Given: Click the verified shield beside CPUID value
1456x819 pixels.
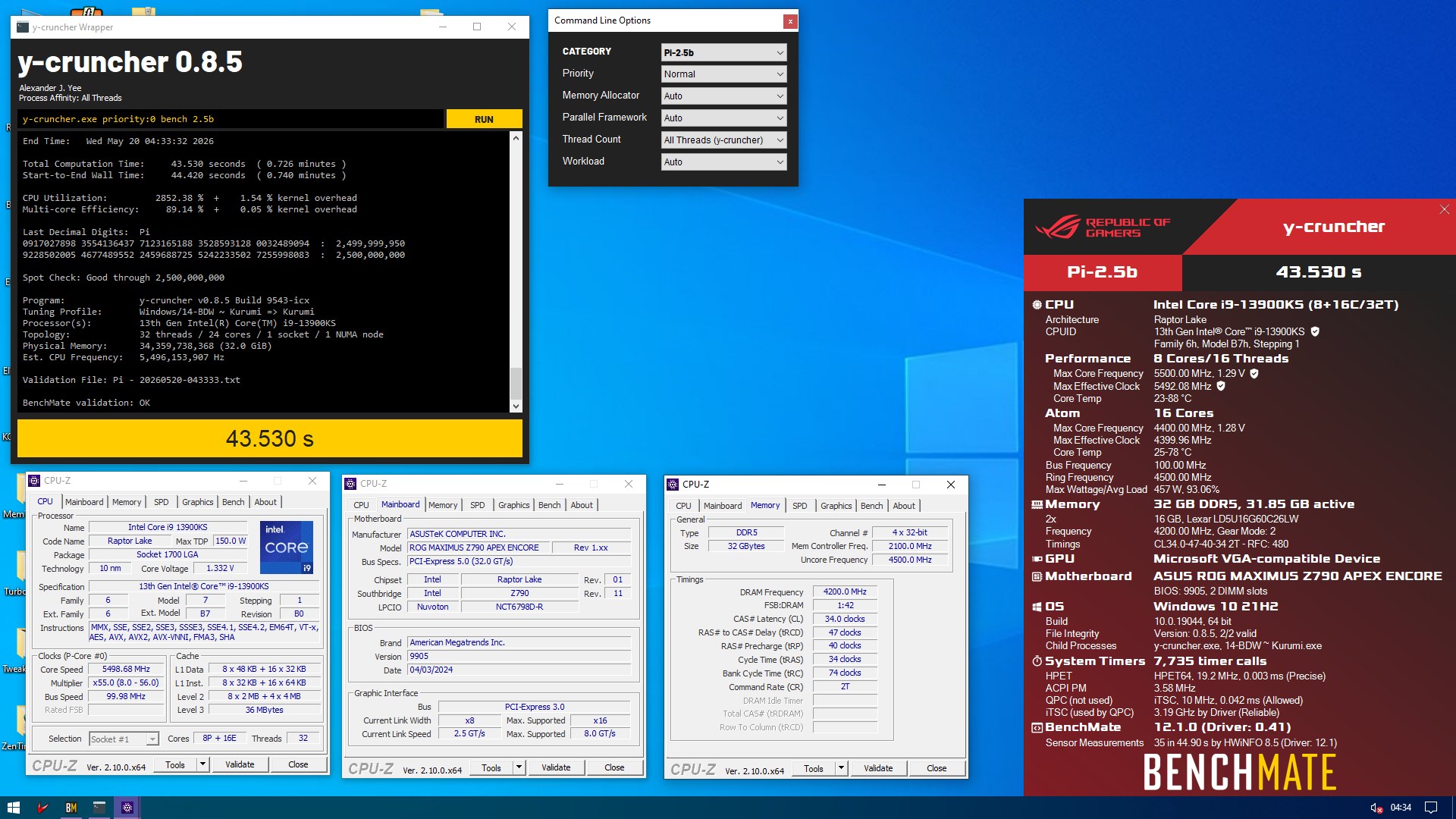Looking at the screenshot, I should (1315, 331).
